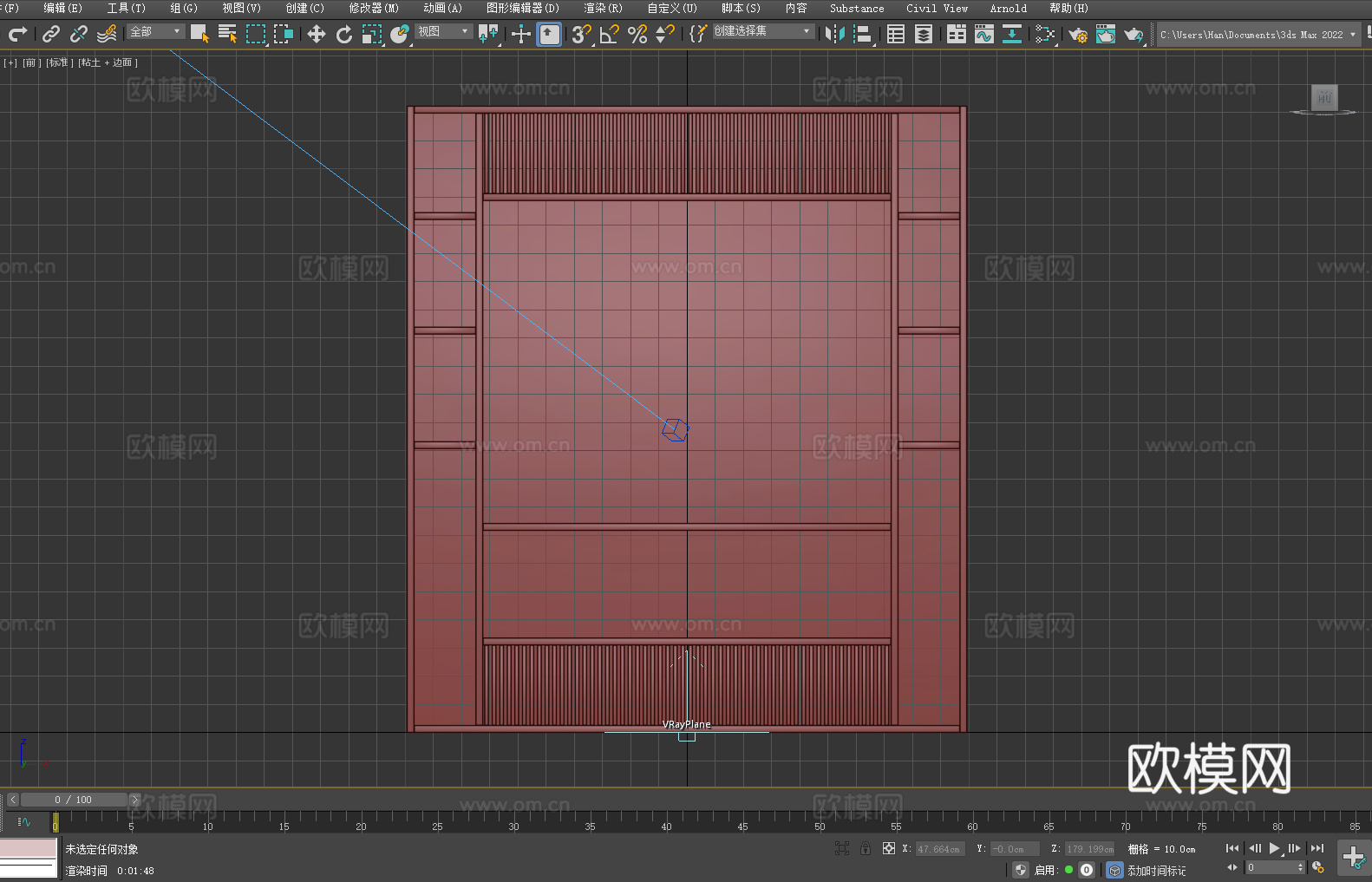Open reference coordinate system dropdown
Viewport: 1372px width, 882px height.
(443, 31)
